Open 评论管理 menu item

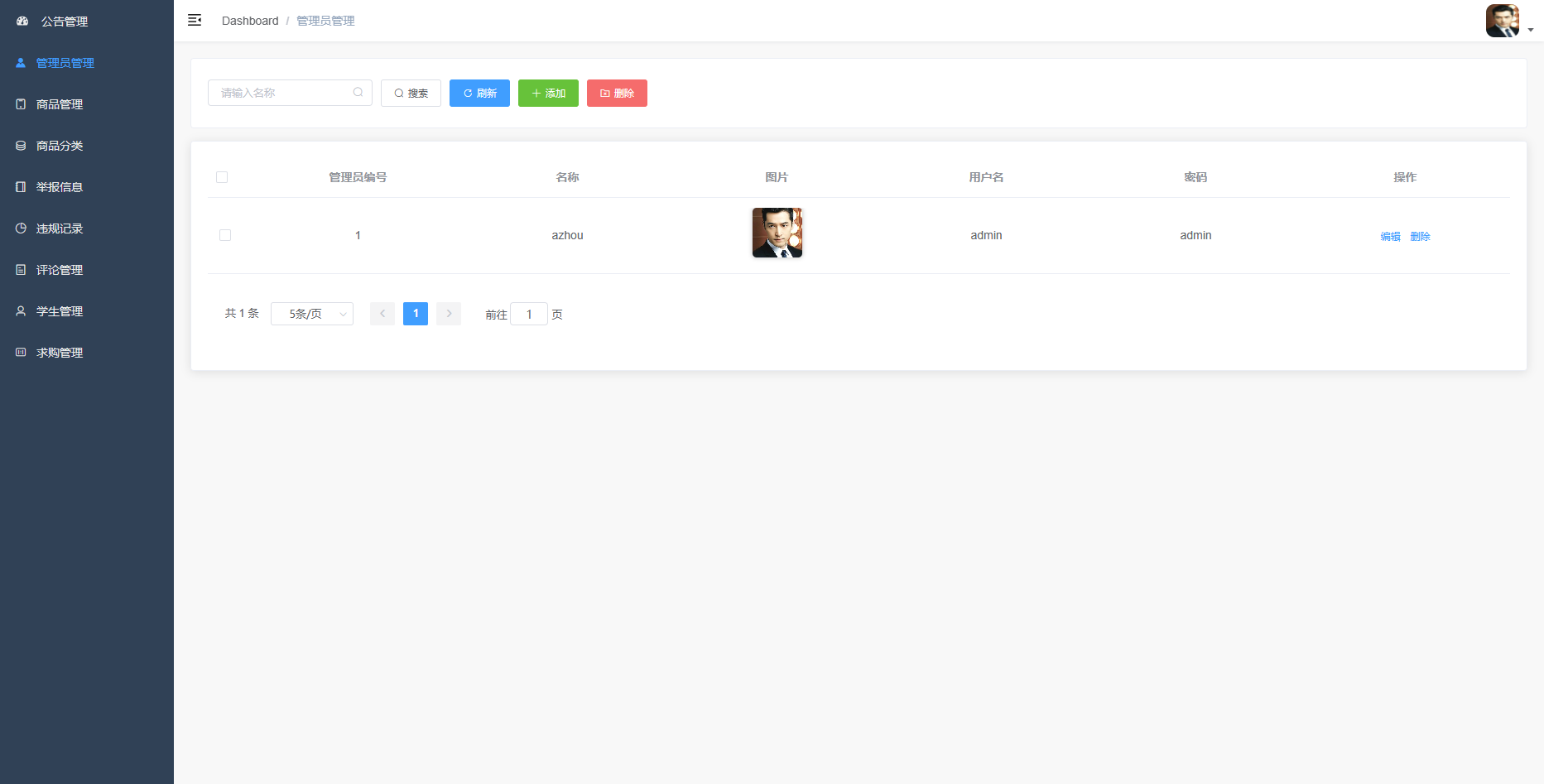(60, 270)
